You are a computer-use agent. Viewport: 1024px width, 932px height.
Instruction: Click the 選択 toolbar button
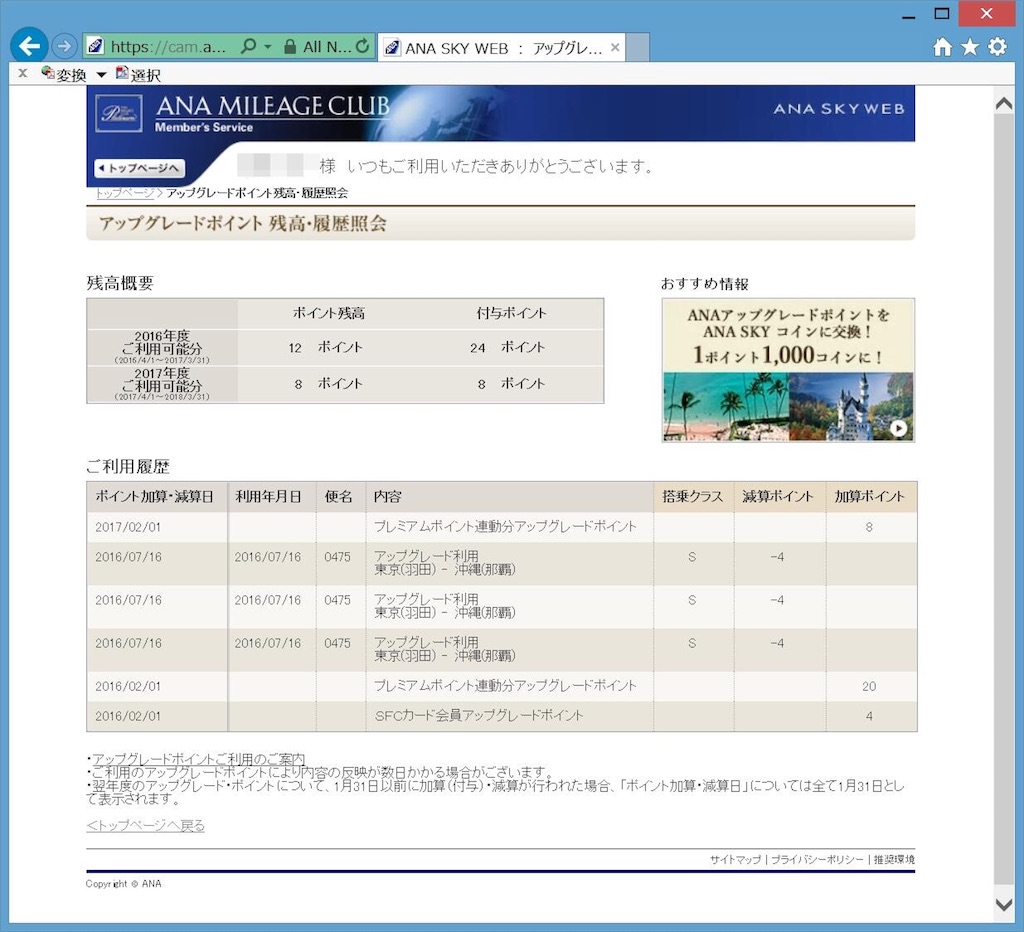138,74
